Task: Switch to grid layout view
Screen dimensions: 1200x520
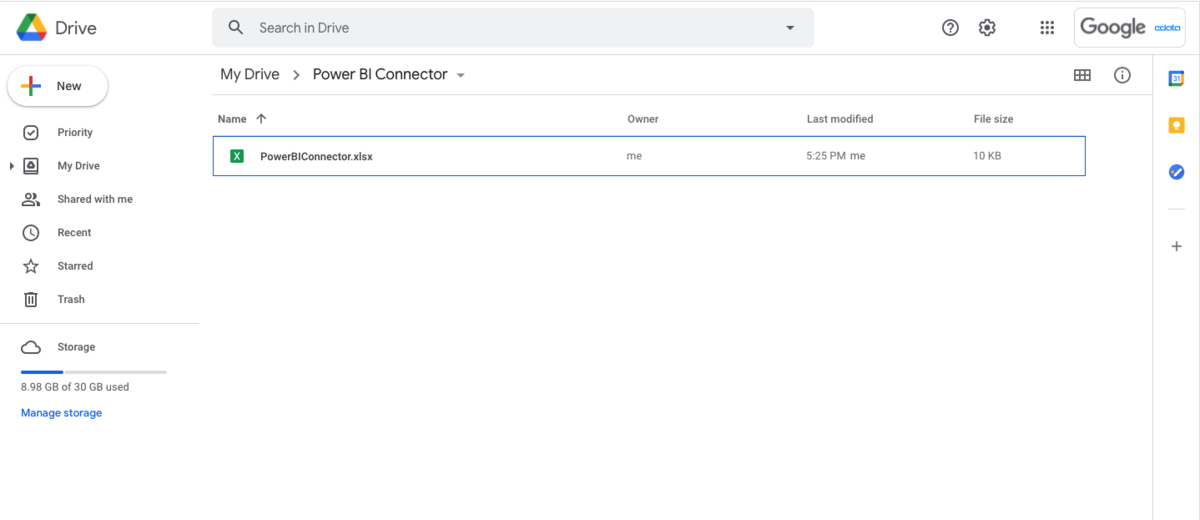Action: point(1082,75)
